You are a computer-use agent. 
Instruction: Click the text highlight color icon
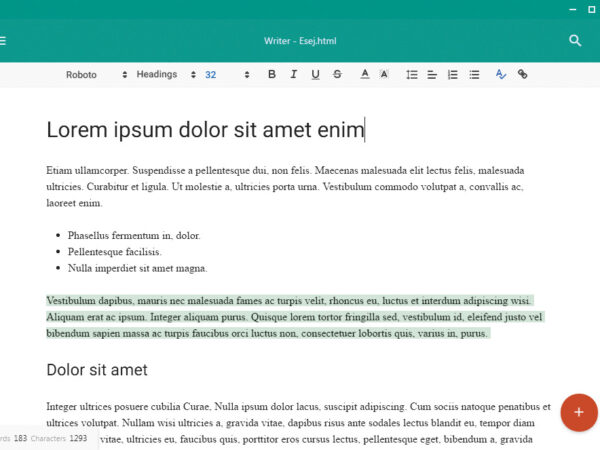click(x=384, y=75)
